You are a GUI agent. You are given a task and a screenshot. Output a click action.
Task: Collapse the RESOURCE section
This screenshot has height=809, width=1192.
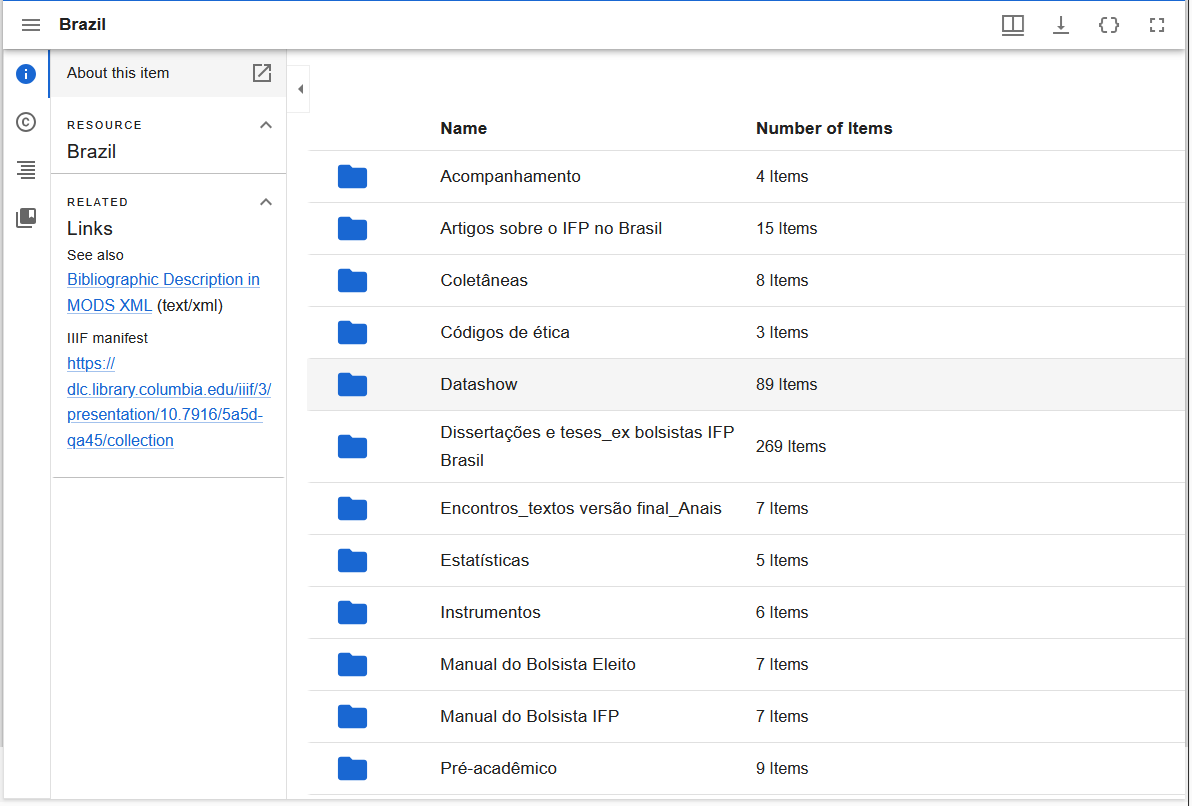(266, 124)
